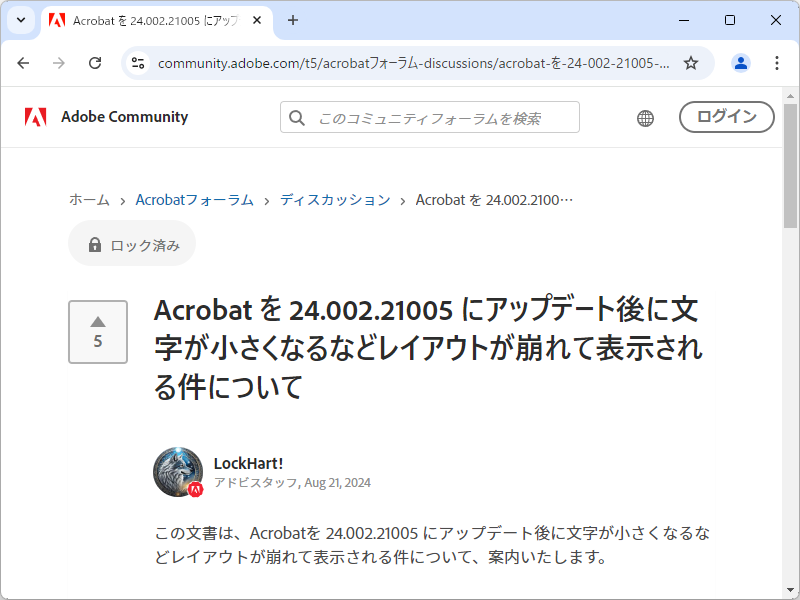Screen dimensions: 800x600
Task: Upvote the post using the arrow icon
Action: (x=97, y=321)
